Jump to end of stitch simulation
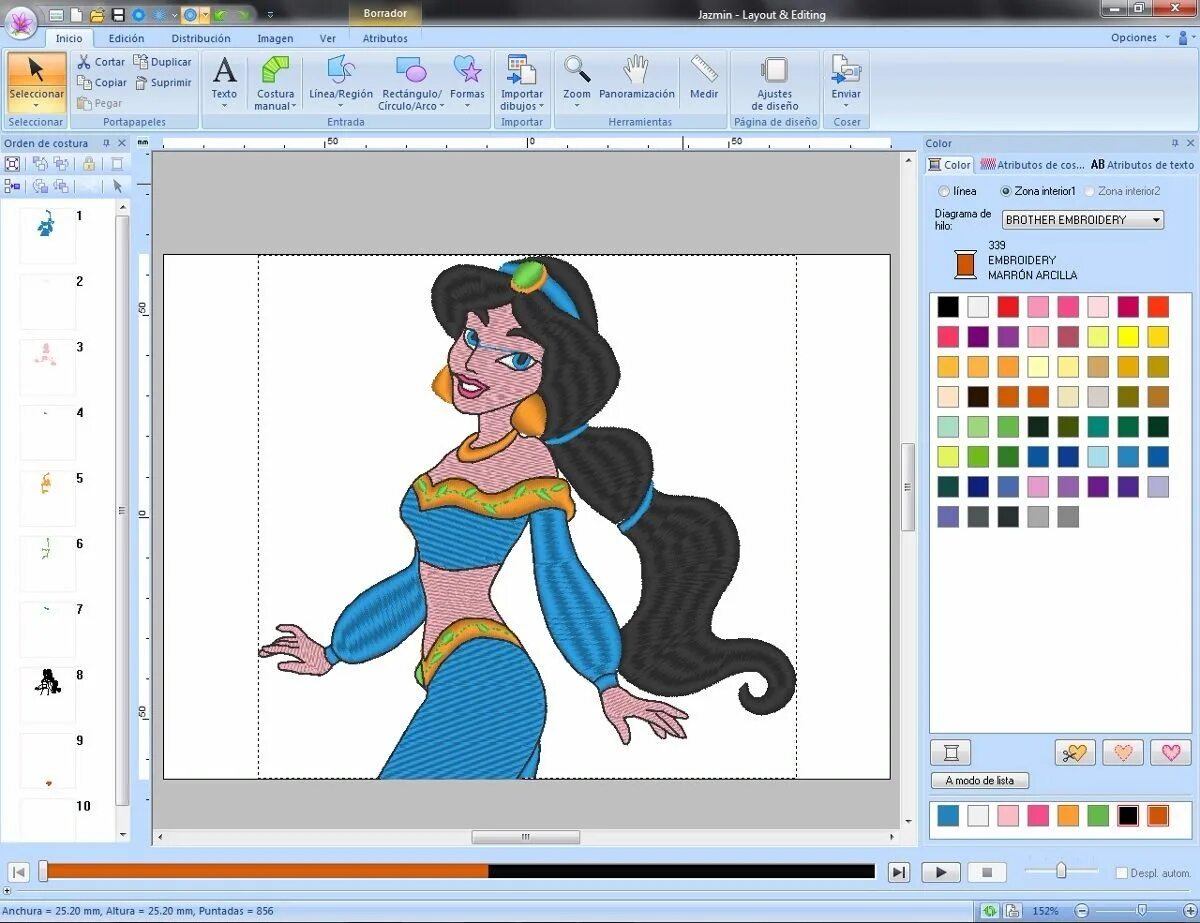This screenshot has height=923, width=1200. coord(899,873)
